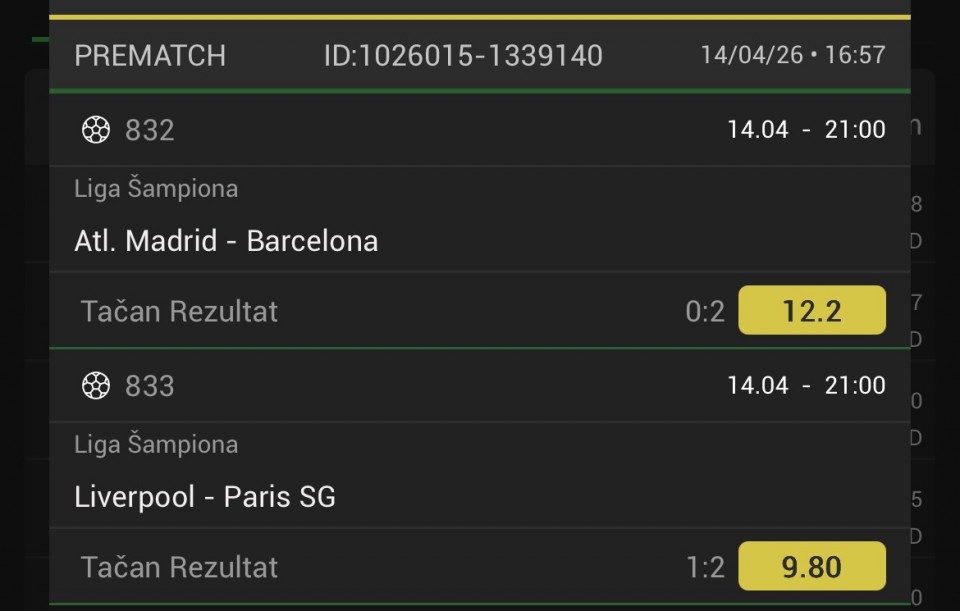Select the 9.80 odds button

pos(811,567)
